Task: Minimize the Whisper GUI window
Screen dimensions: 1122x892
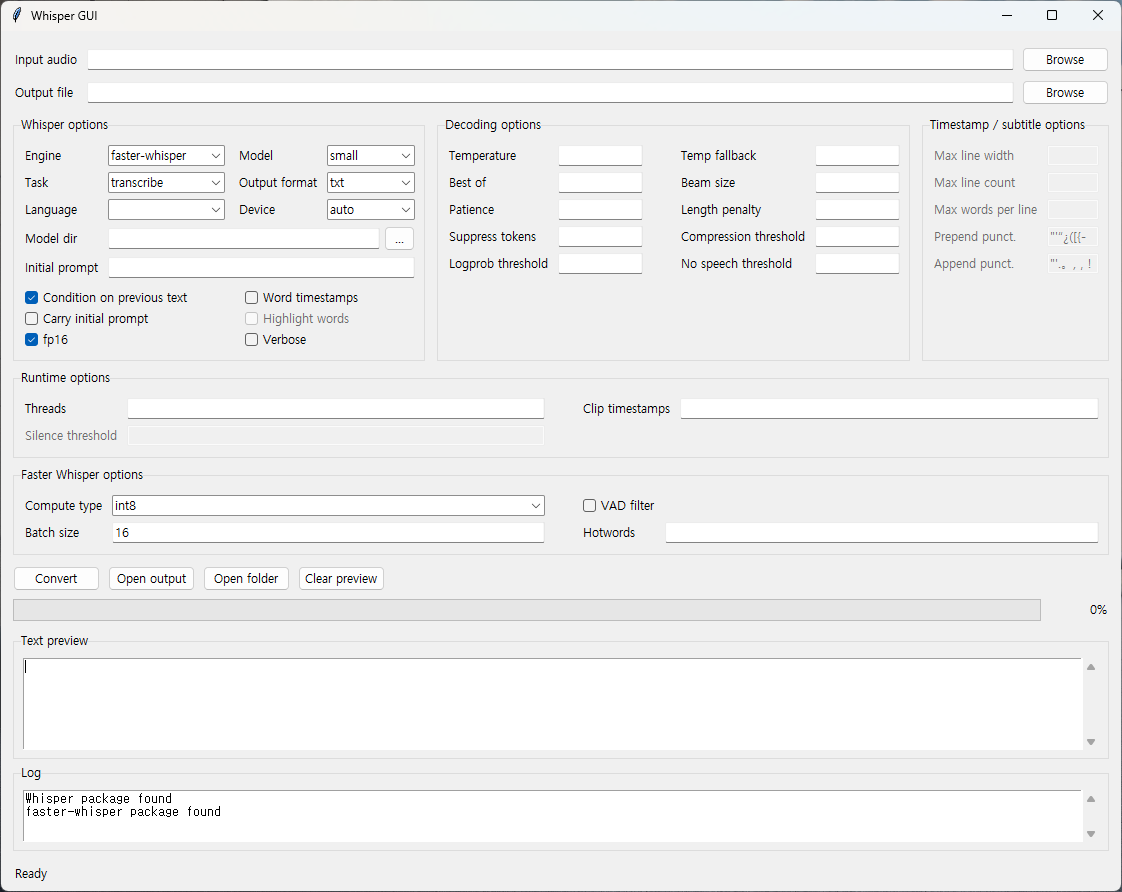Action: pos(1007,15)
